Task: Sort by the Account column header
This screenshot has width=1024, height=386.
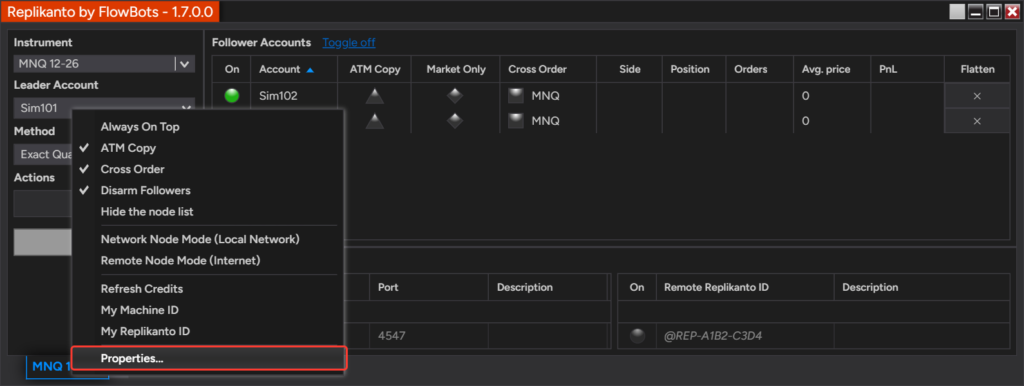Action: [x=294, y=69]
